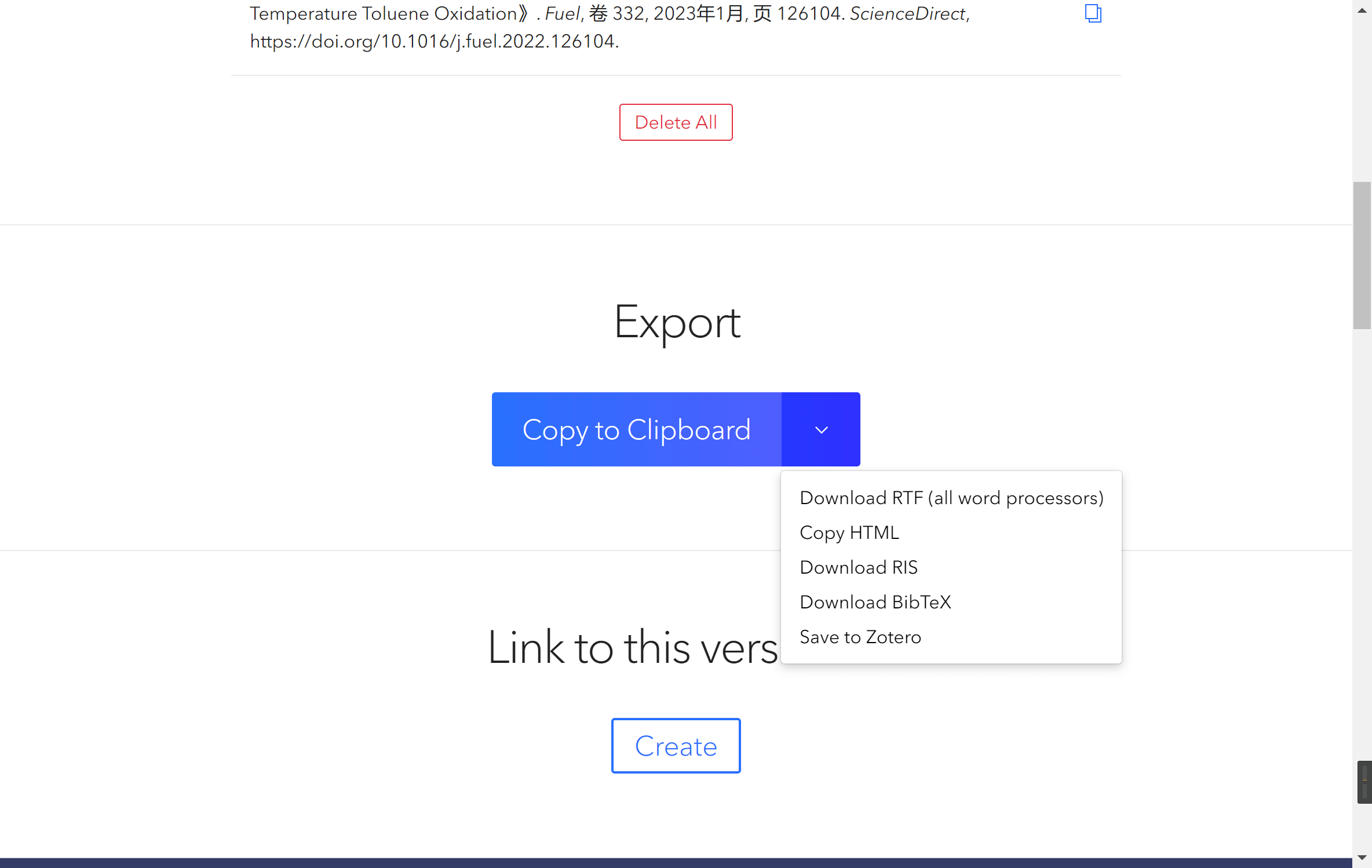Enable the Link to this version option
This screenshot has height=868, width=1372.
[676, 746]
